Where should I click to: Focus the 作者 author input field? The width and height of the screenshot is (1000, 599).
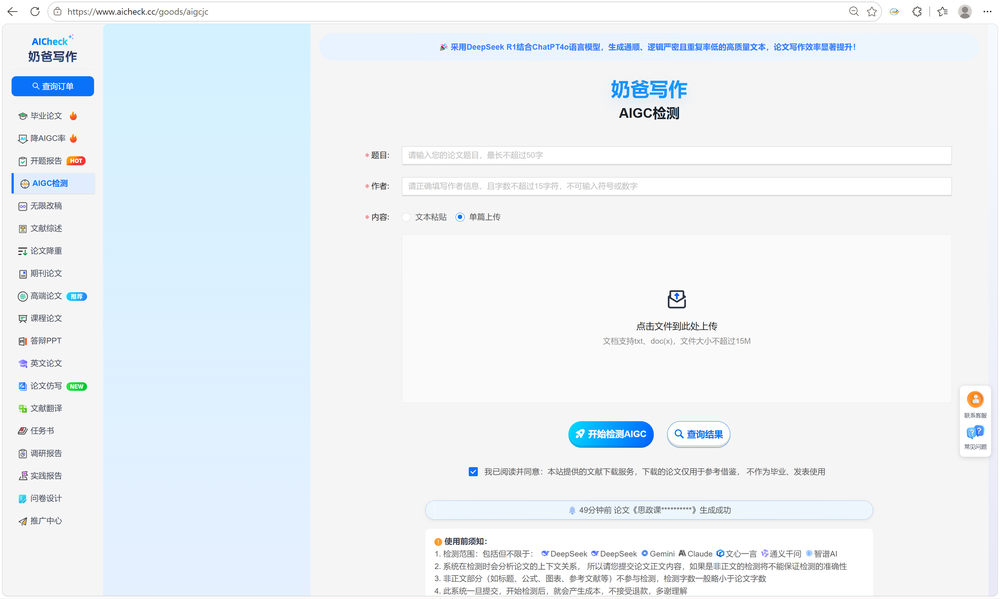pyautogui.click(x=676, y=186)
